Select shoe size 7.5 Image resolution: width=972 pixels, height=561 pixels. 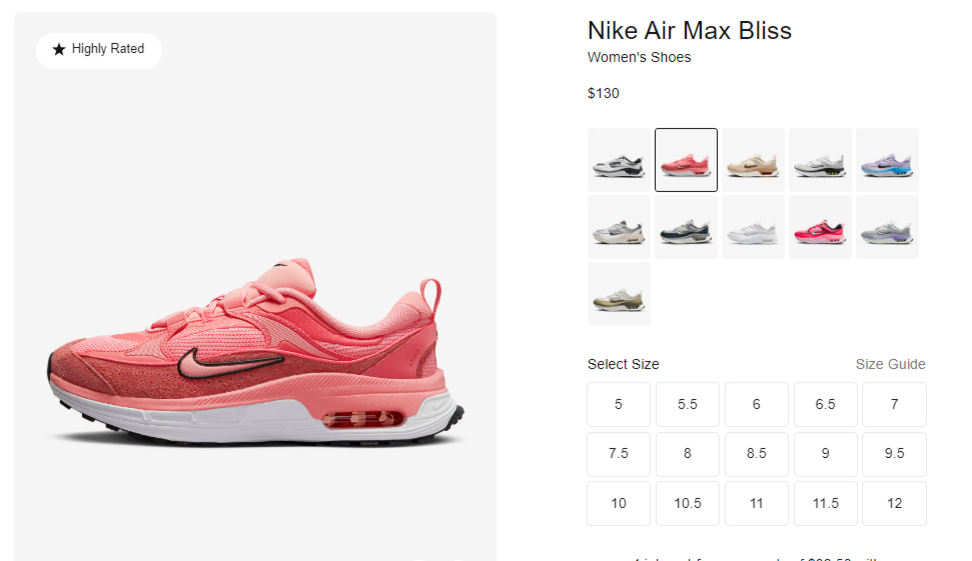tap(619, 454)
